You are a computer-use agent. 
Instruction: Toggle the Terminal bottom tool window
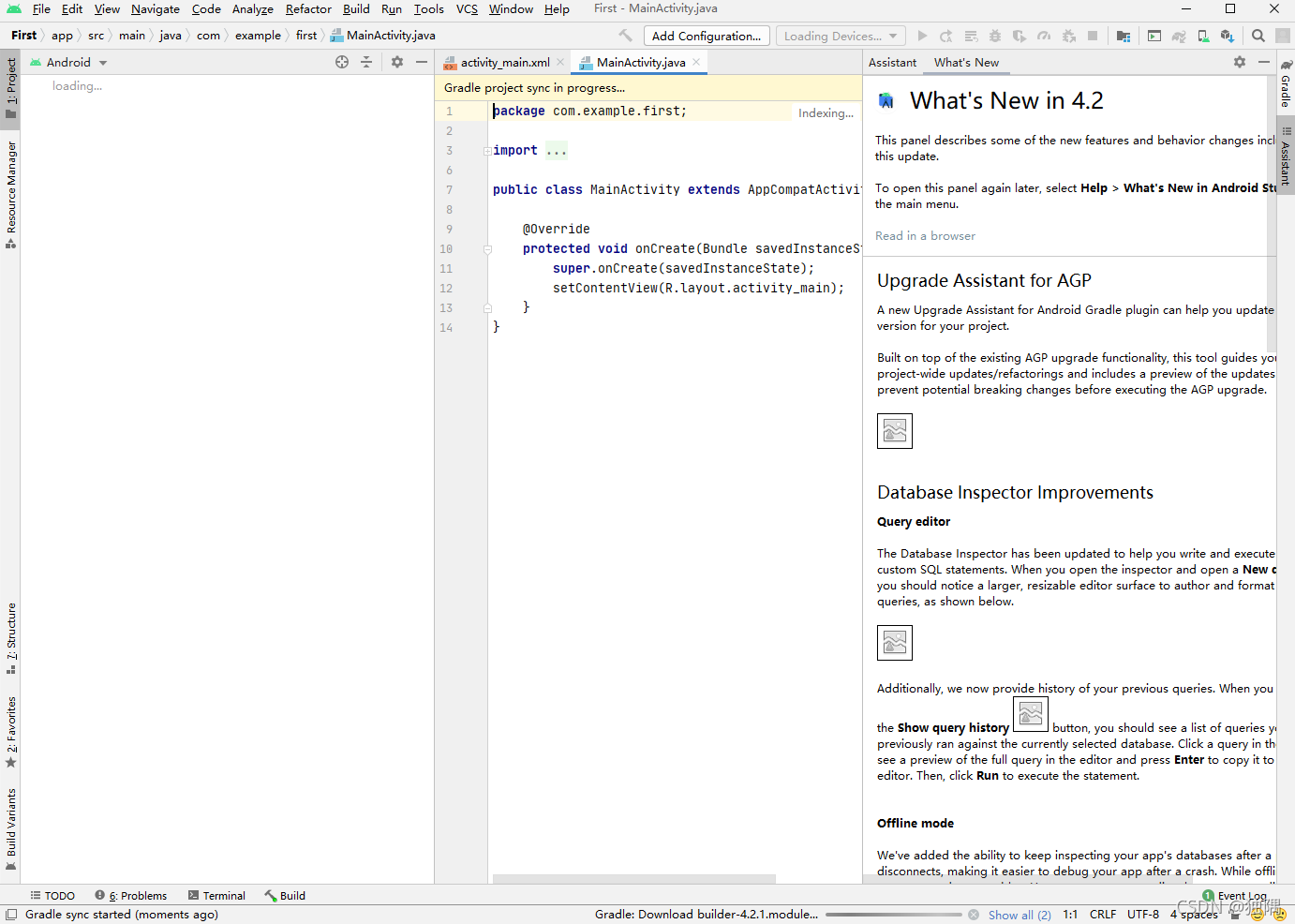click(216, 896)
